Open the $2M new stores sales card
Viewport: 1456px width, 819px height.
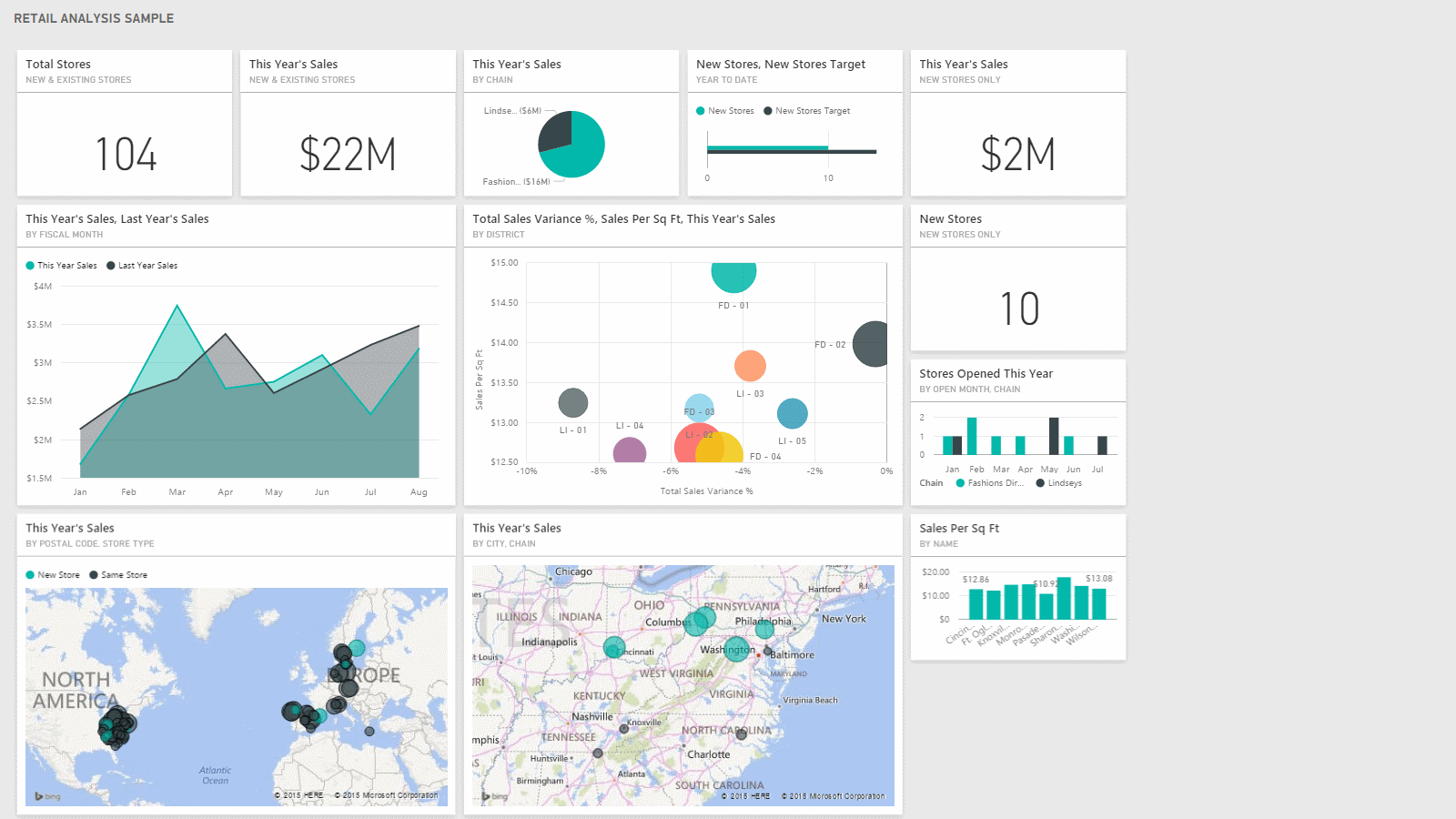point(1018,123)
